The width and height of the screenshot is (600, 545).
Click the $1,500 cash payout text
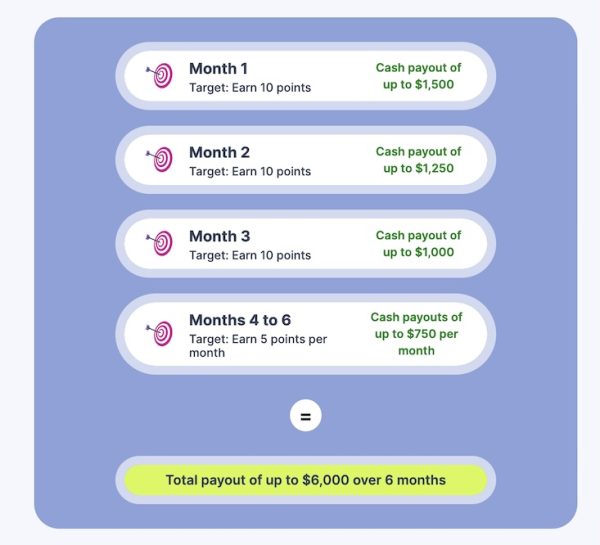click(x=418, y=76)
